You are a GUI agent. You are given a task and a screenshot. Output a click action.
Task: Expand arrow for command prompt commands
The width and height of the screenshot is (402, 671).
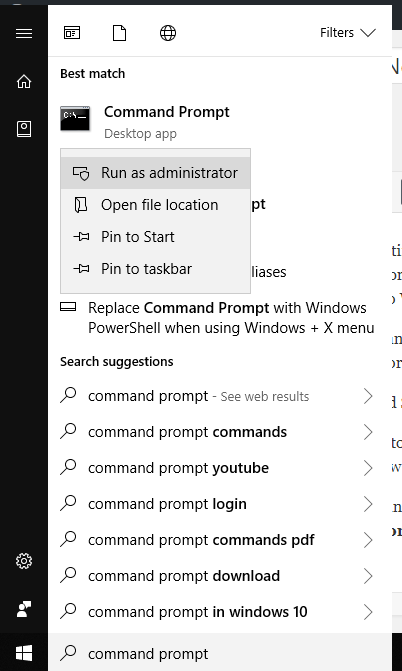[x=368, y=432]
